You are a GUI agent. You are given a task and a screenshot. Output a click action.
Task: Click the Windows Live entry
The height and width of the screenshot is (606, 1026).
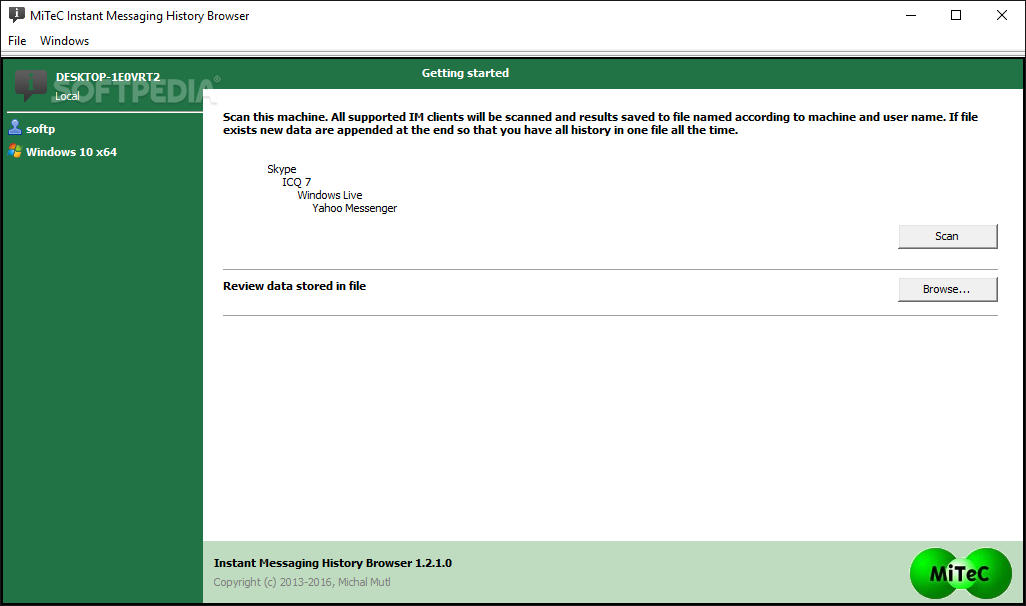330,195
